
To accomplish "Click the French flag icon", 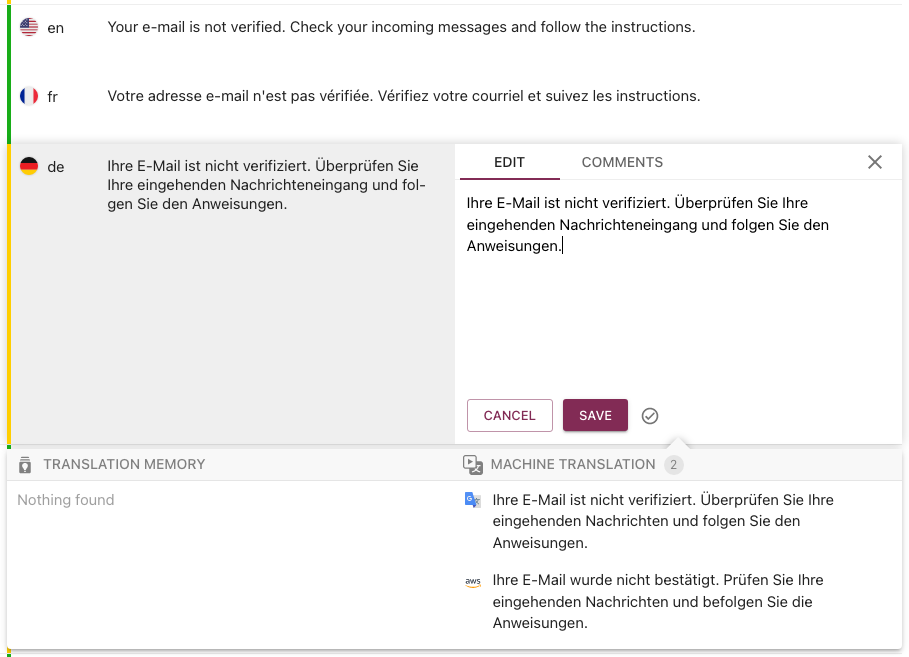I will (x=29, y=96).
